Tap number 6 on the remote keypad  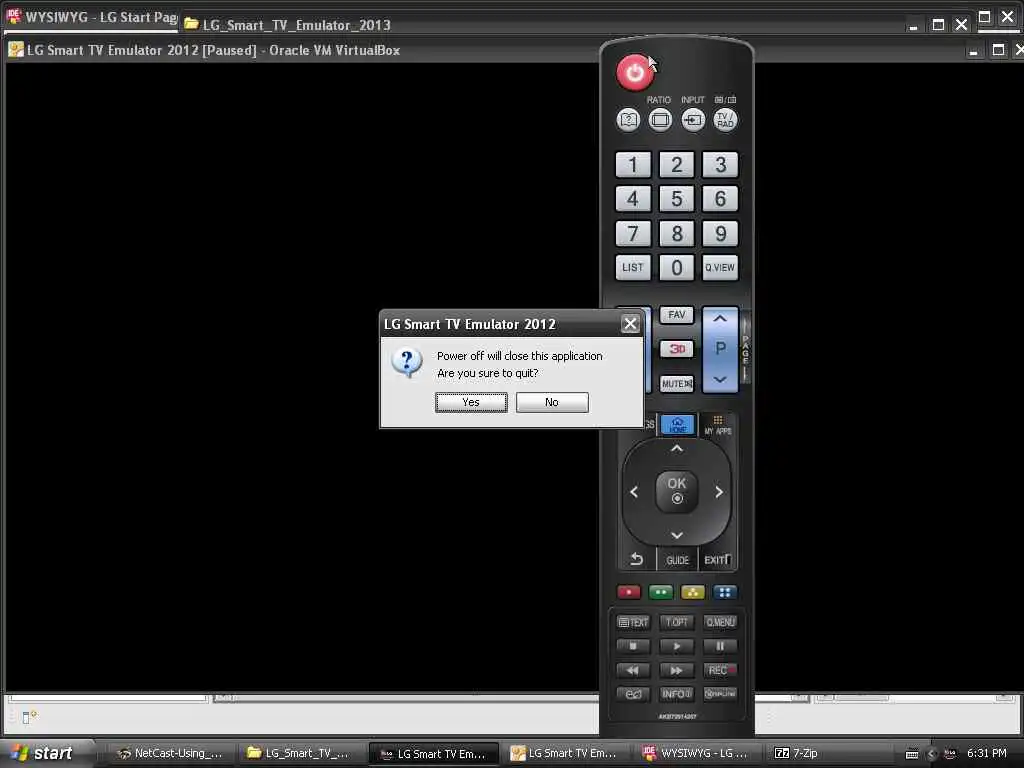[x=720, y=199]
